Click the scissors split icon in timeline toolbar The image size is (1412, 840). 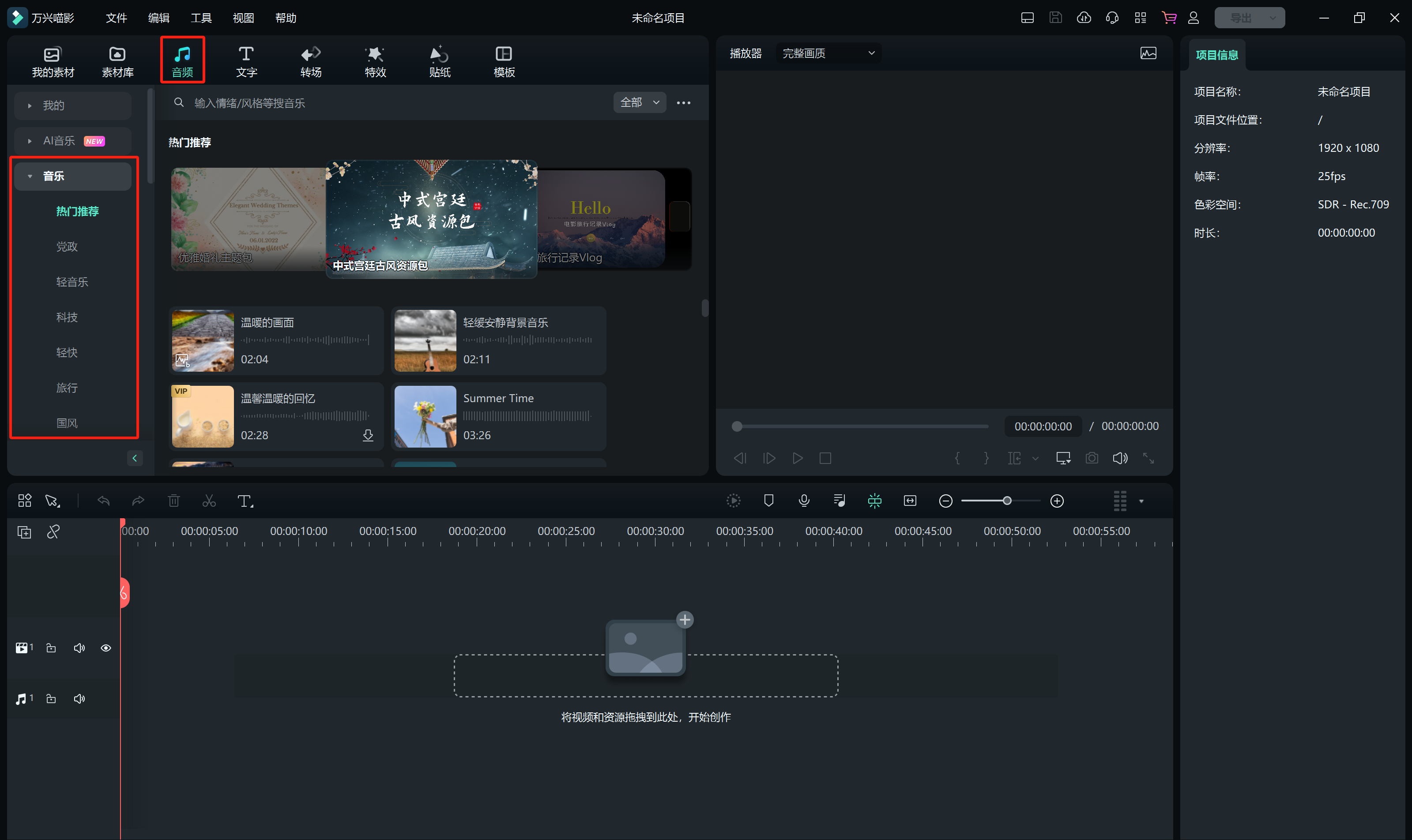click(x=209, y=501)
